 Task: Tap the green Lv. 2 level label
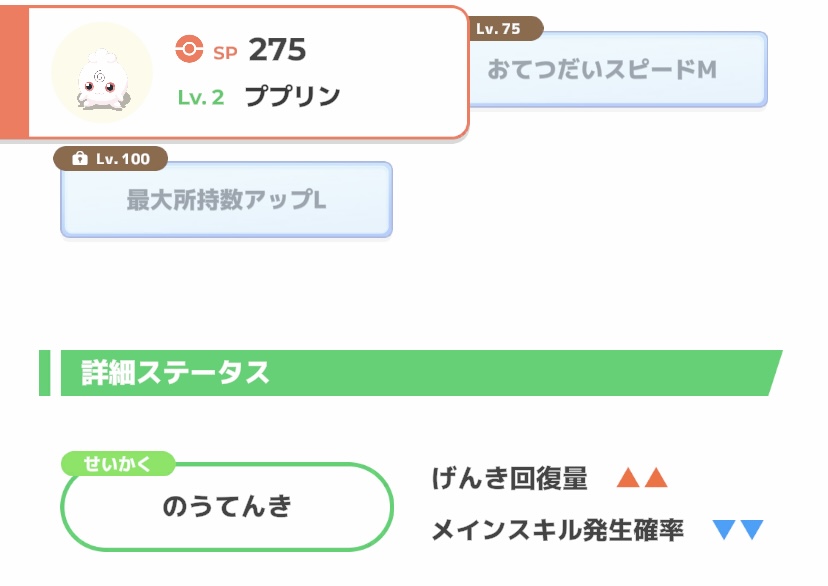pos(201,98)
